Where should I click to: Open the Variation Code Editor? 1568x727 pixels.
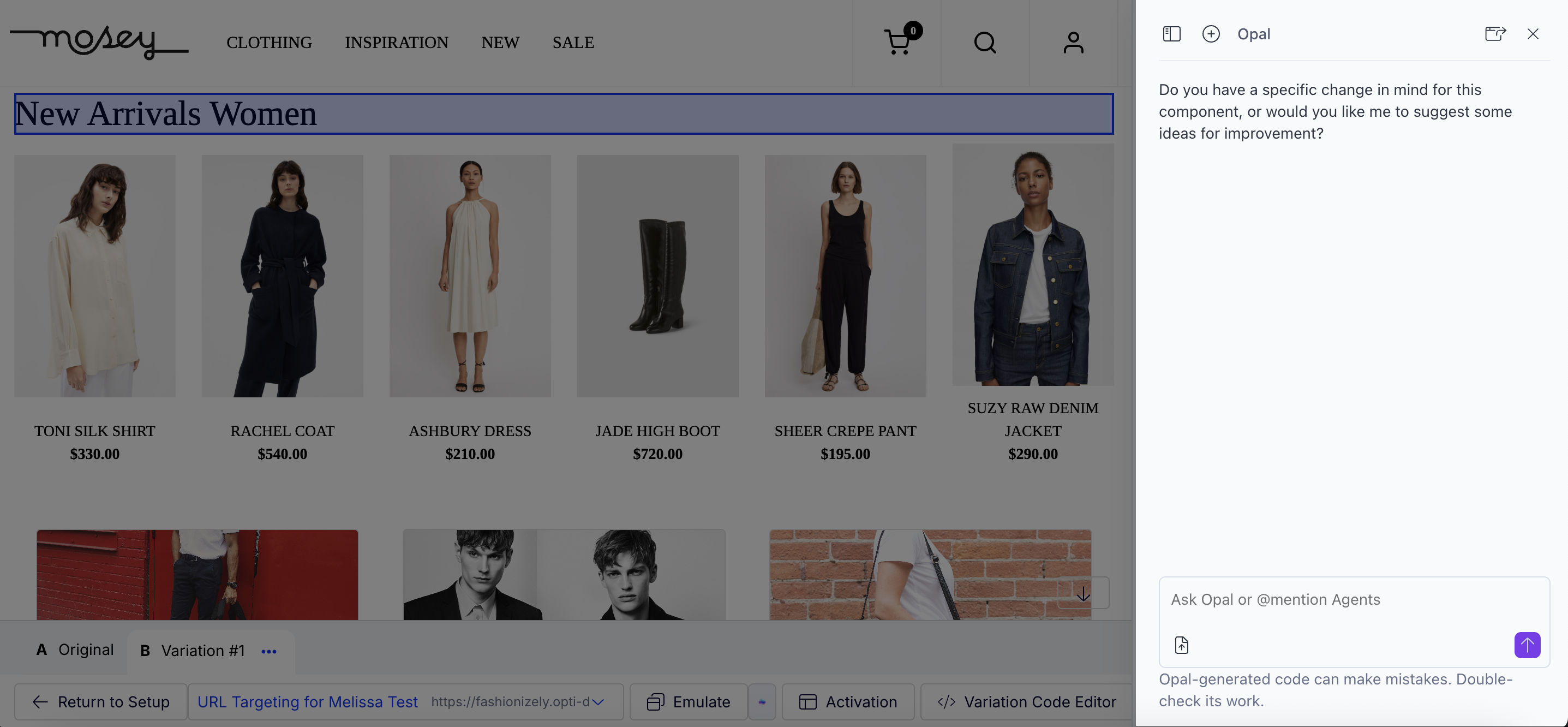(x=1027, y=702)
